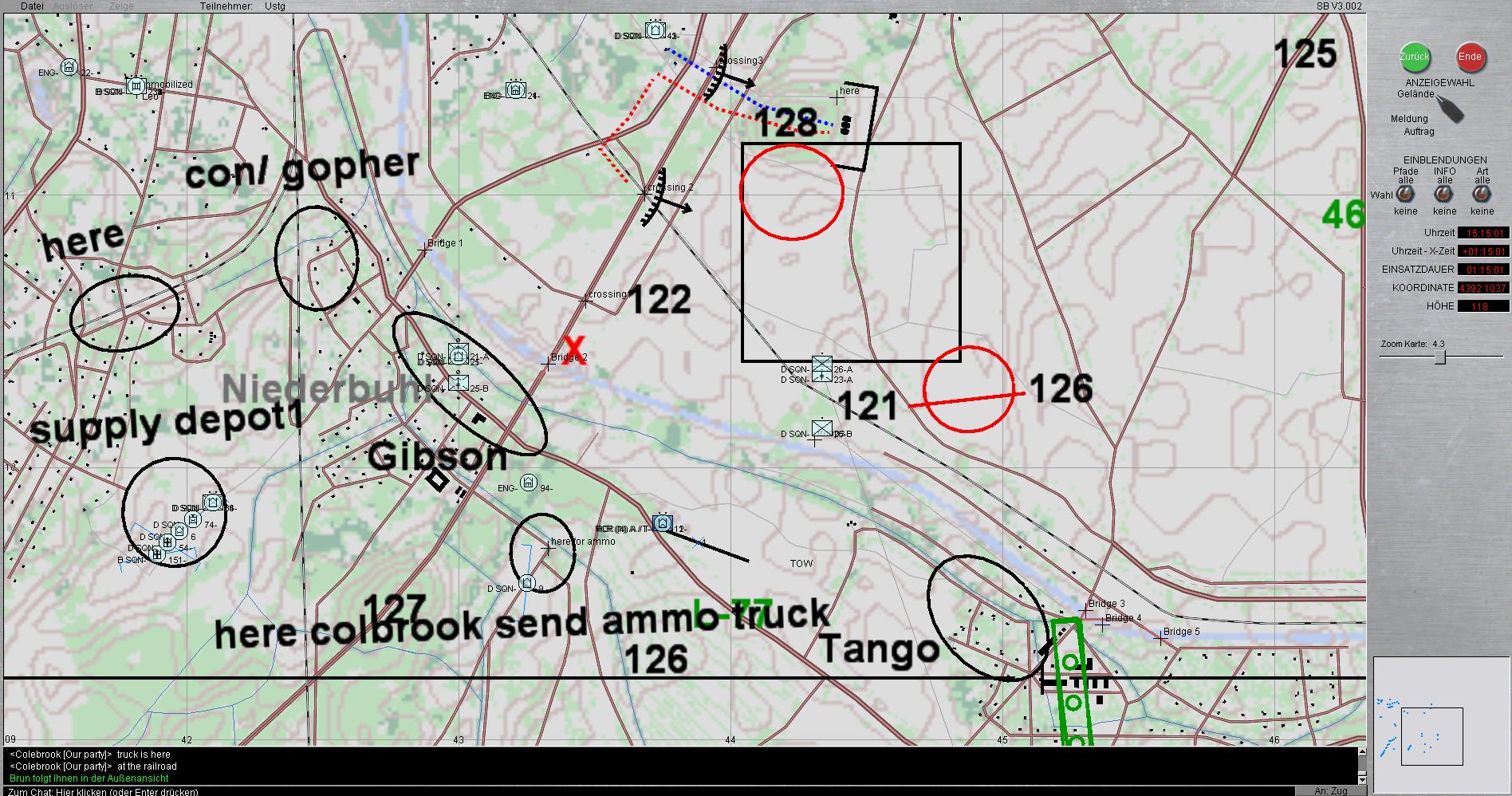1512x796 pixels.
Task: Select the D SQN 25-B unit symbol
Action: point(458,383)
